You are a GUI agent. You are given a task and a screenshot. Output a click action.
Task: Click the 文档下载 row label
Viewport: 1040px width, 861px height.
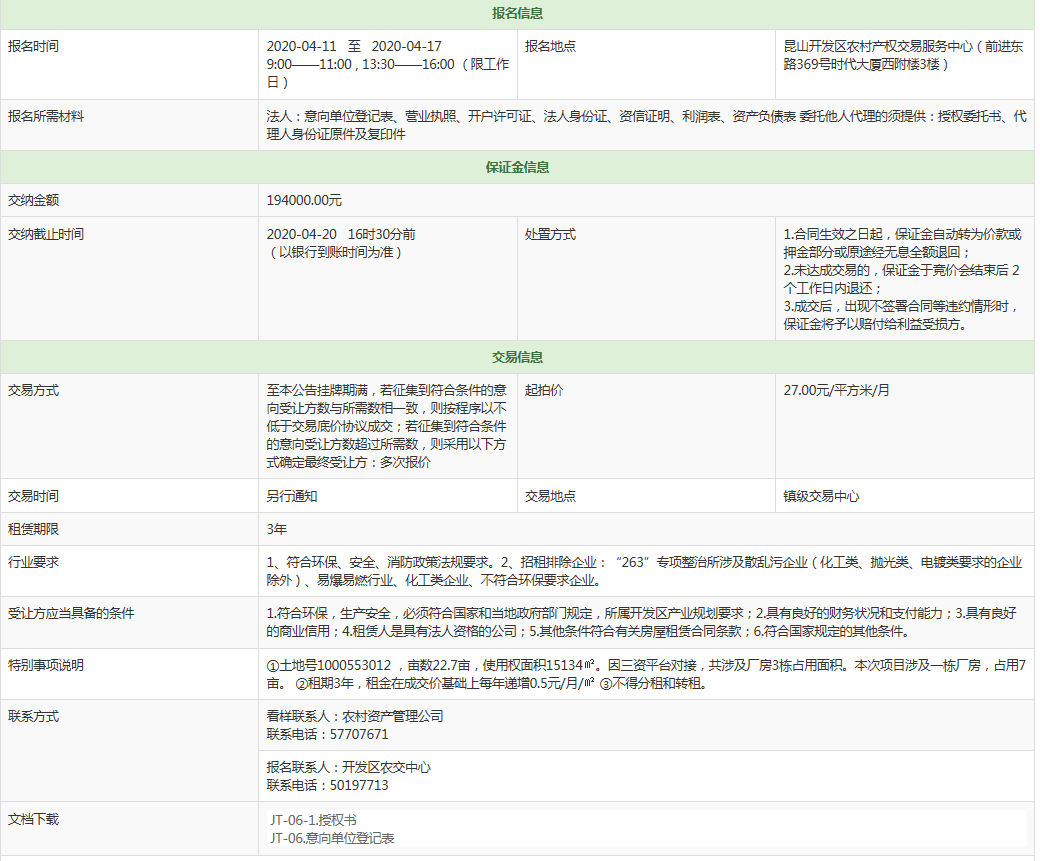click(x=33, y=819)
